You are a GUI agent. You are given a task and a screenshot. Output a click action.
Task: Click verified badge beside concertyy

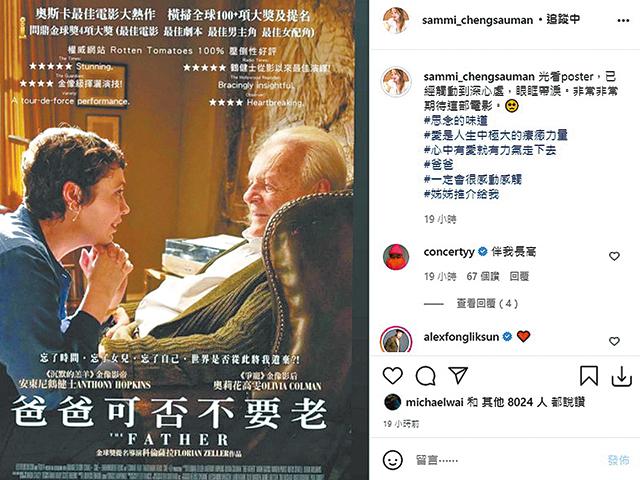tap(482, 251)
